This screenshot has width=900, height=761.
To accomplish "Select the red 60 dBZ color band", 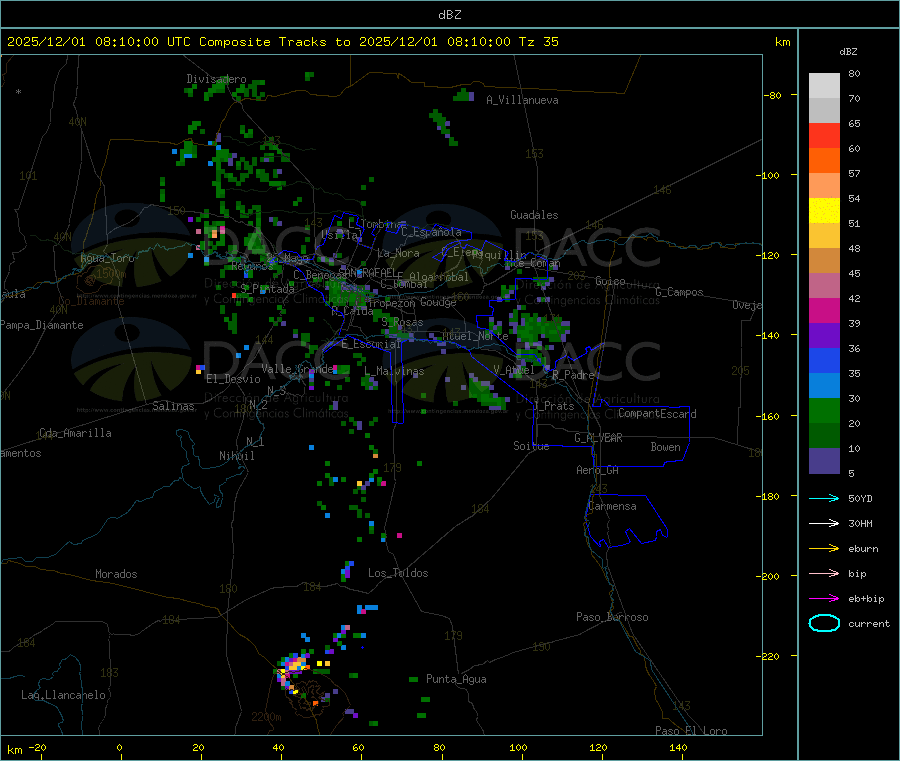I will coord(824,135).
